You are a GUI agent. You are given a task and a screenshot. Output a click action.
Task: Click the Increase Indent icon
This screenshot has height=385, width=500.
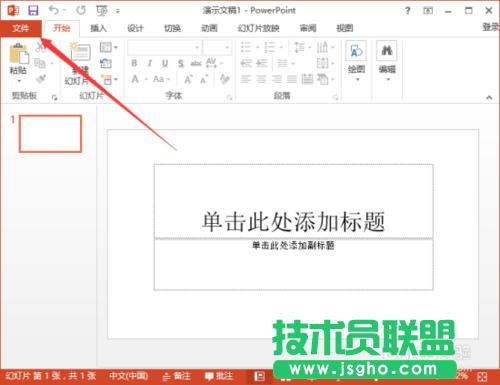tap(262, 63)
